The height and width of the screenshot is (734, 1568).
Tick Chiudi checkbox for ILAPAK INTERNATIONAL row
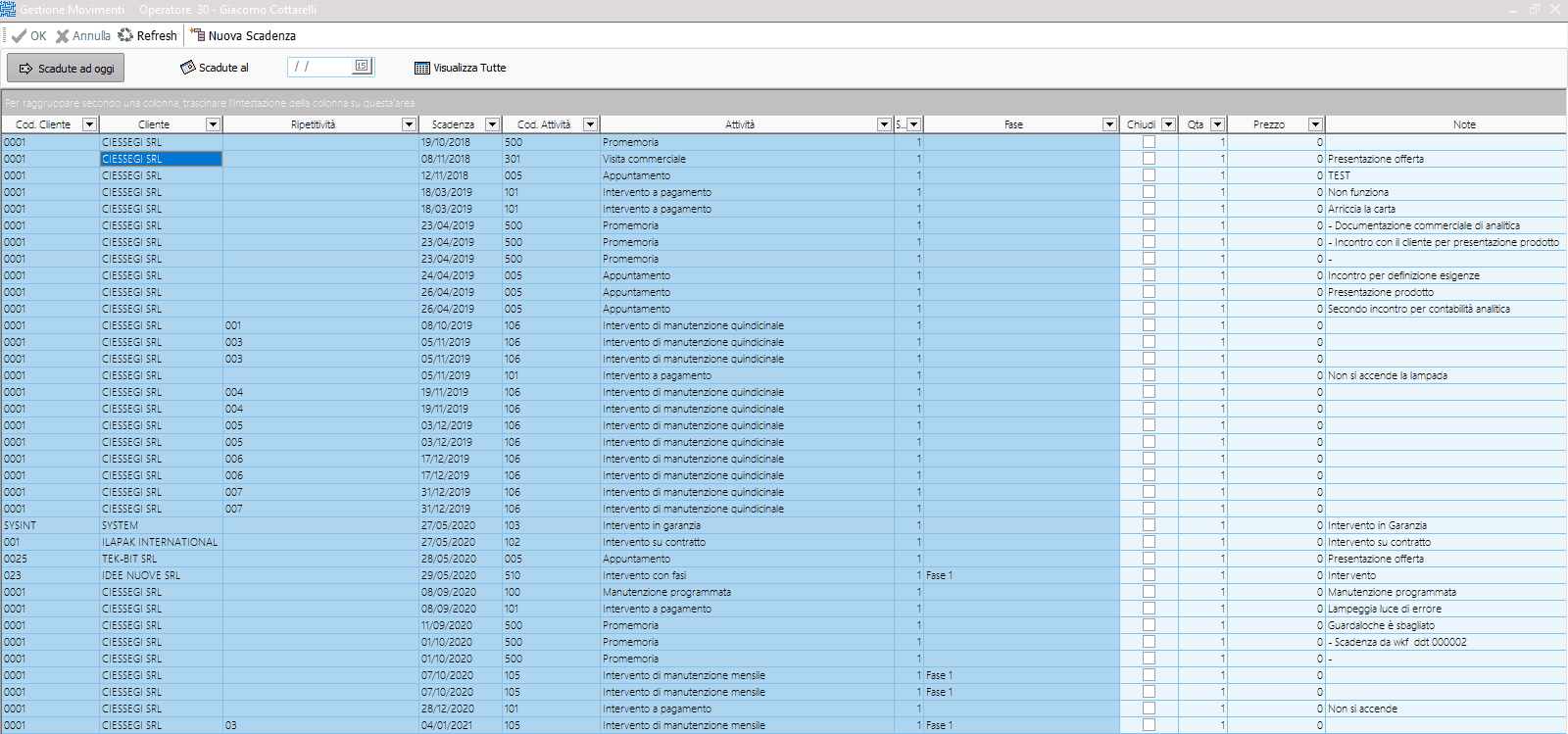coord(1149,542)
